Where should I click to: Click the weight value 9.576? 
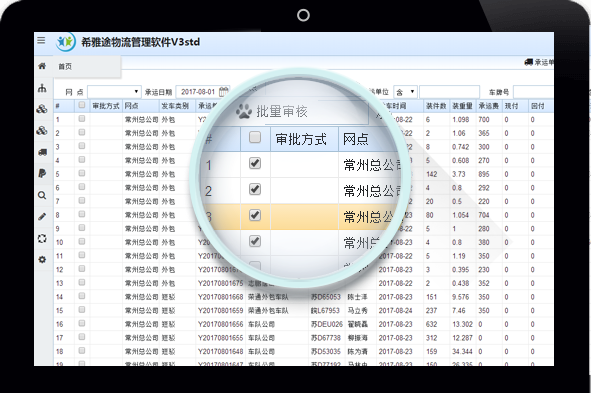pyautogui.click(x=461, y=297)
